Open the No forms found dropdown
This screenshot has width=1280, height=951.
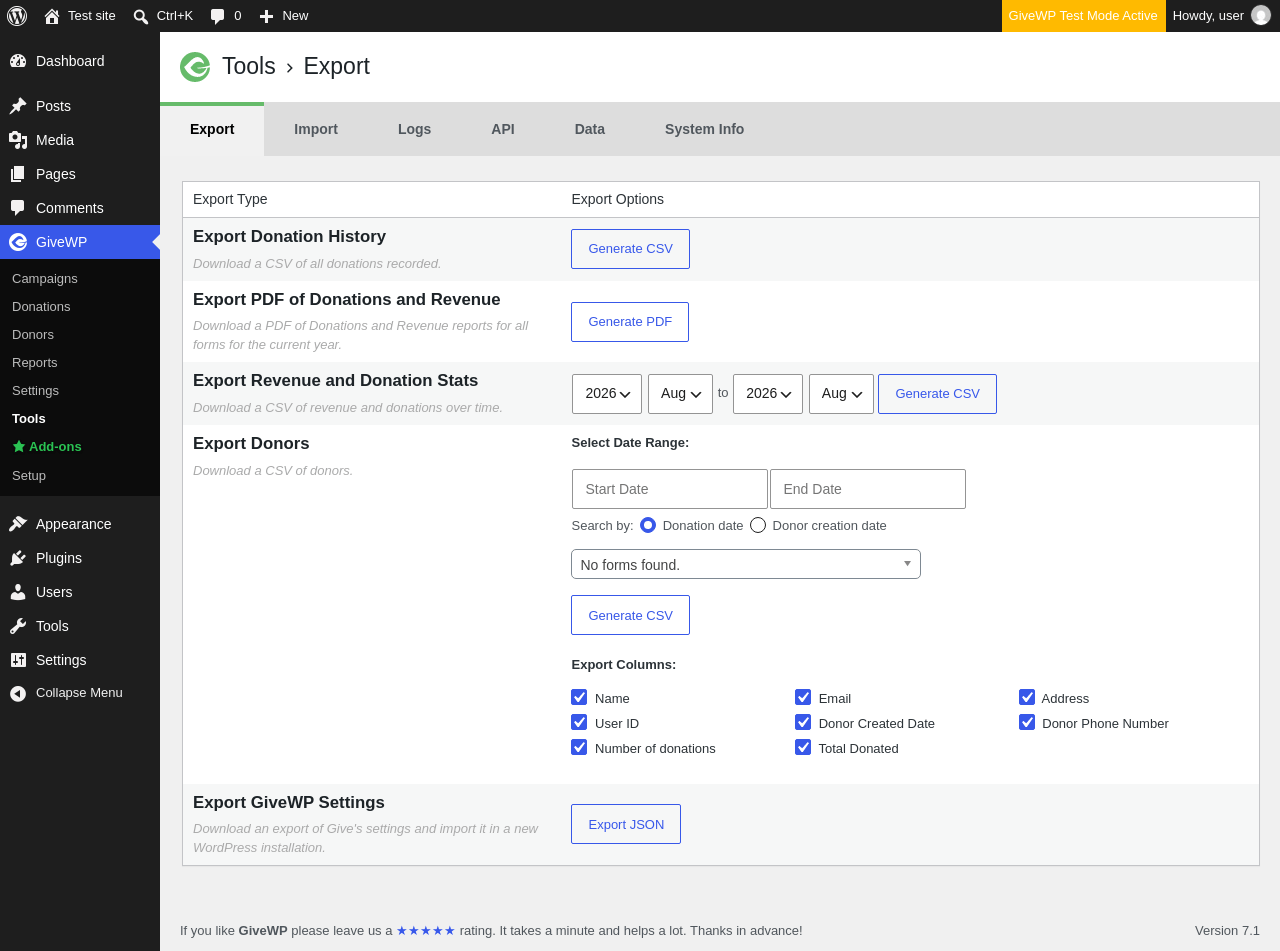coord(746,564)
